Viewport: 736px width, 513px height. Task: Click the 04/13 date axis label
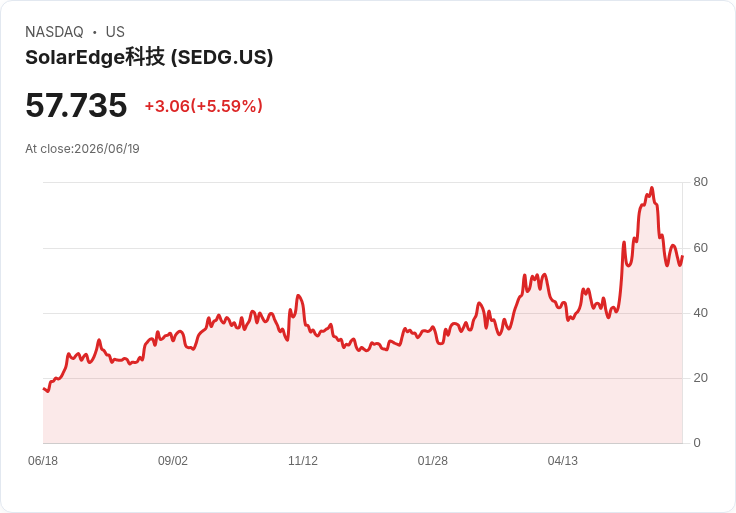point(562,460)
